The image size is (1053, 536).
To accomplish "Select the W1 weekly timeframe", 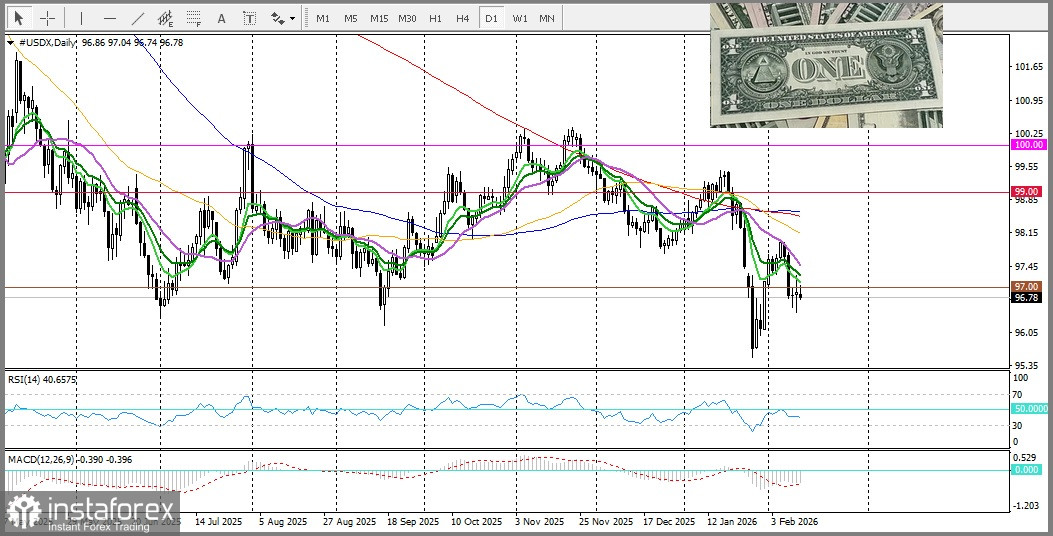I will (x=519, y=18).
